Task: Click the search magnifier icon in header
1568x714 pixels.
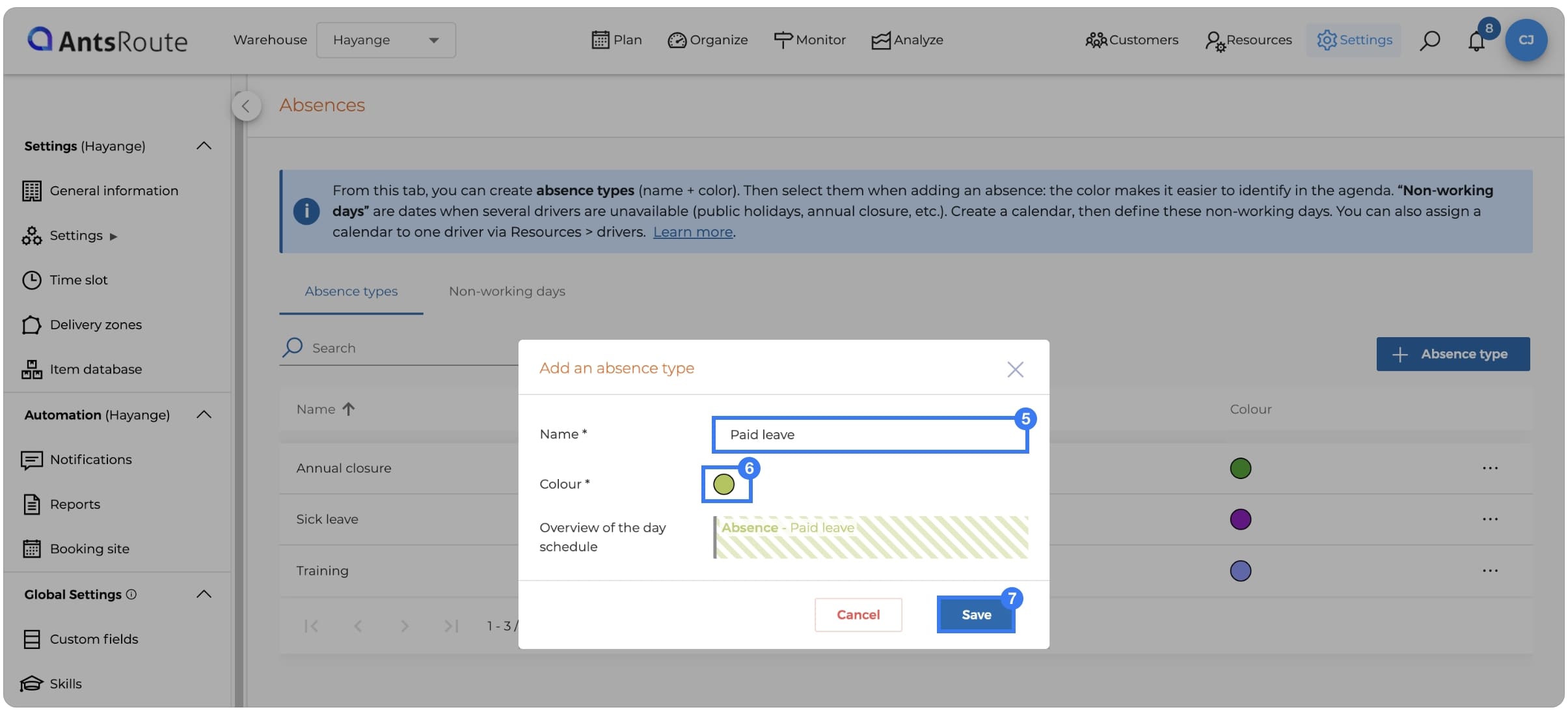Action: (x=1429, y=40)
